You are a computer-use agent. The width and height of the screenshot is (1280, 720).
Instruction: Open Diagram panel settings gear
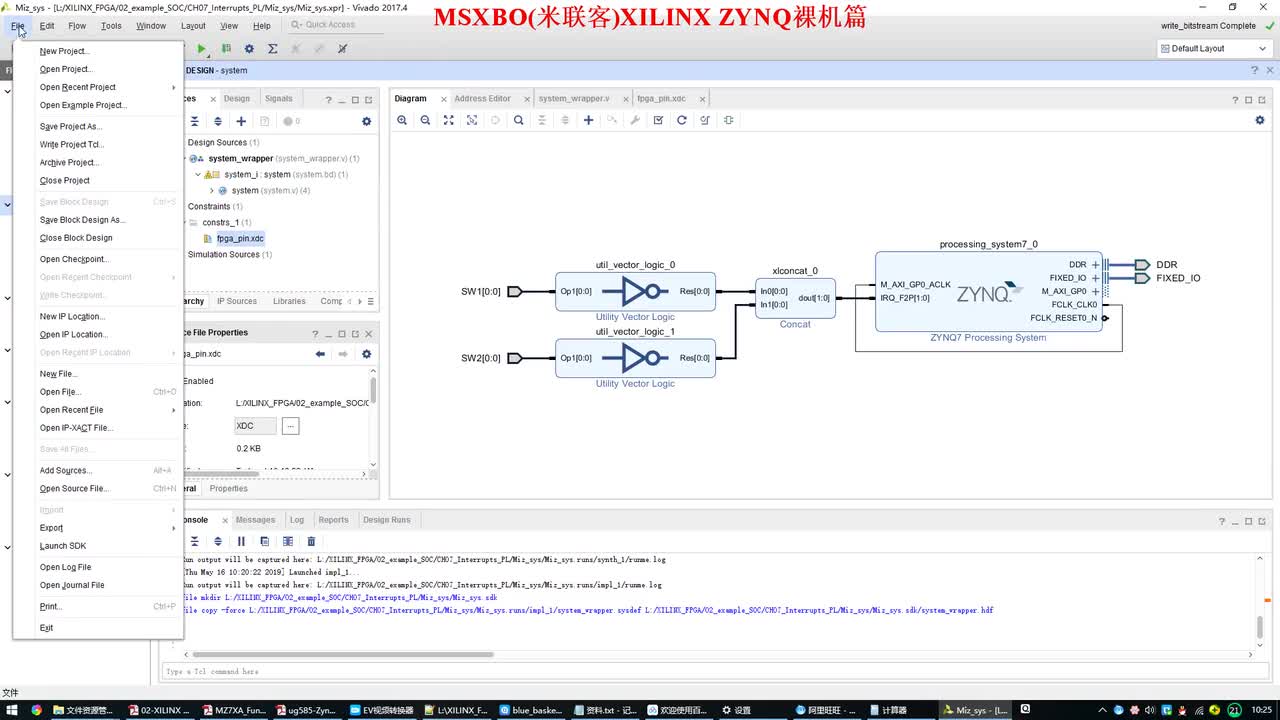coord(1259,120)
